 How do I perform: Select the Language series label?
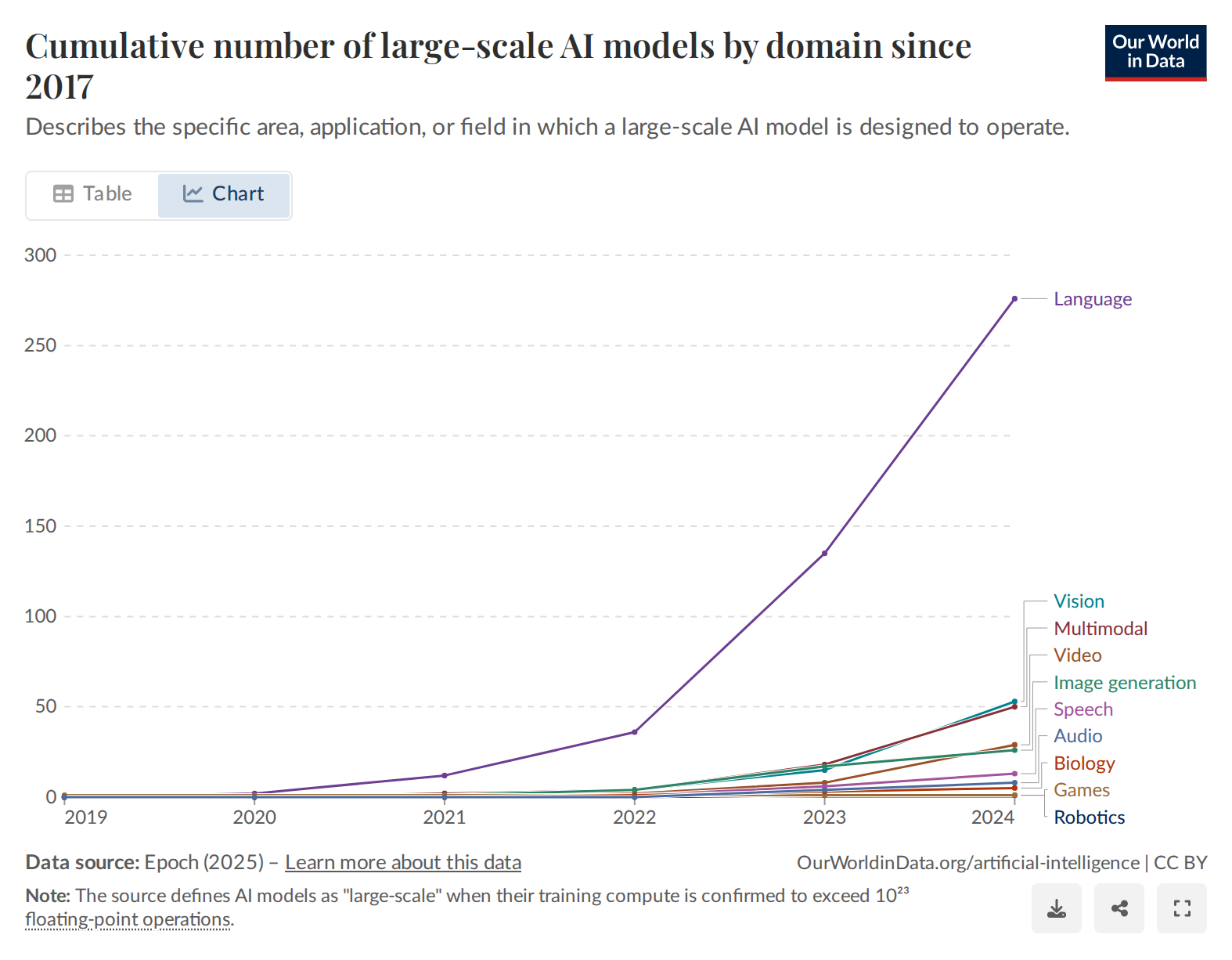(1093, 299)
